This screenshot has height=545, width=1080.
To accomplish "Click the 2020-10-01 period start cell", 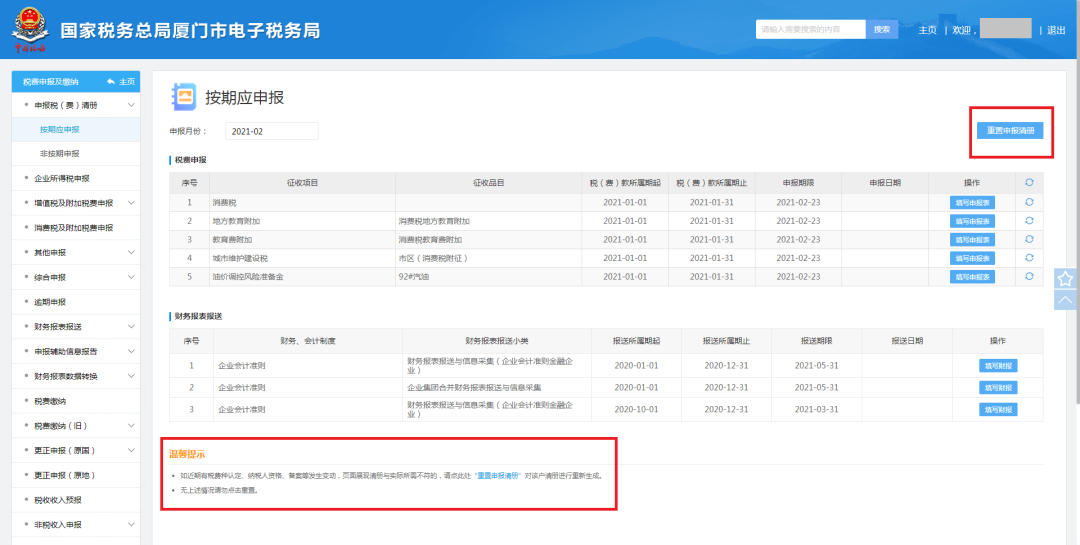I will pos(636,409).
